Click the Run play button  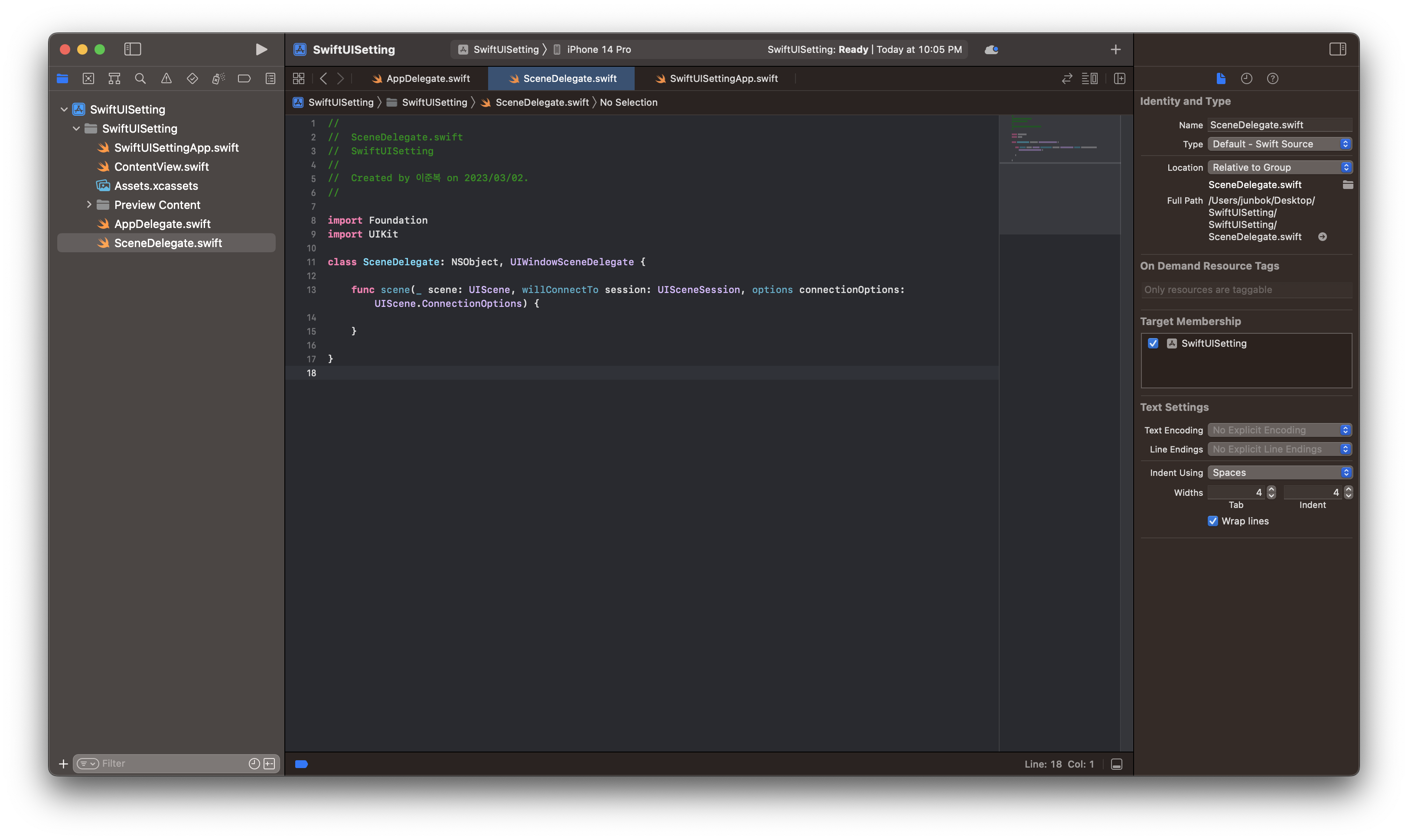[261, 49]
